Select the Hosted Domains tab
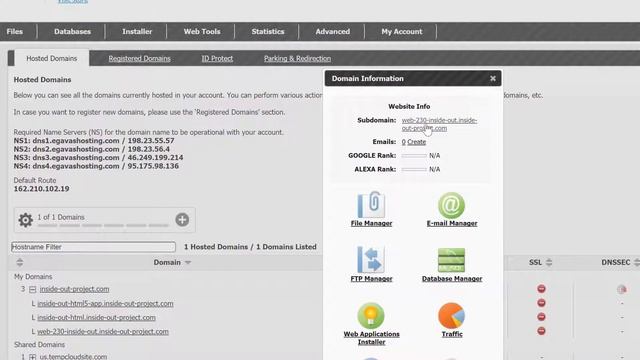640x360 pixels. tap(52, 58)
